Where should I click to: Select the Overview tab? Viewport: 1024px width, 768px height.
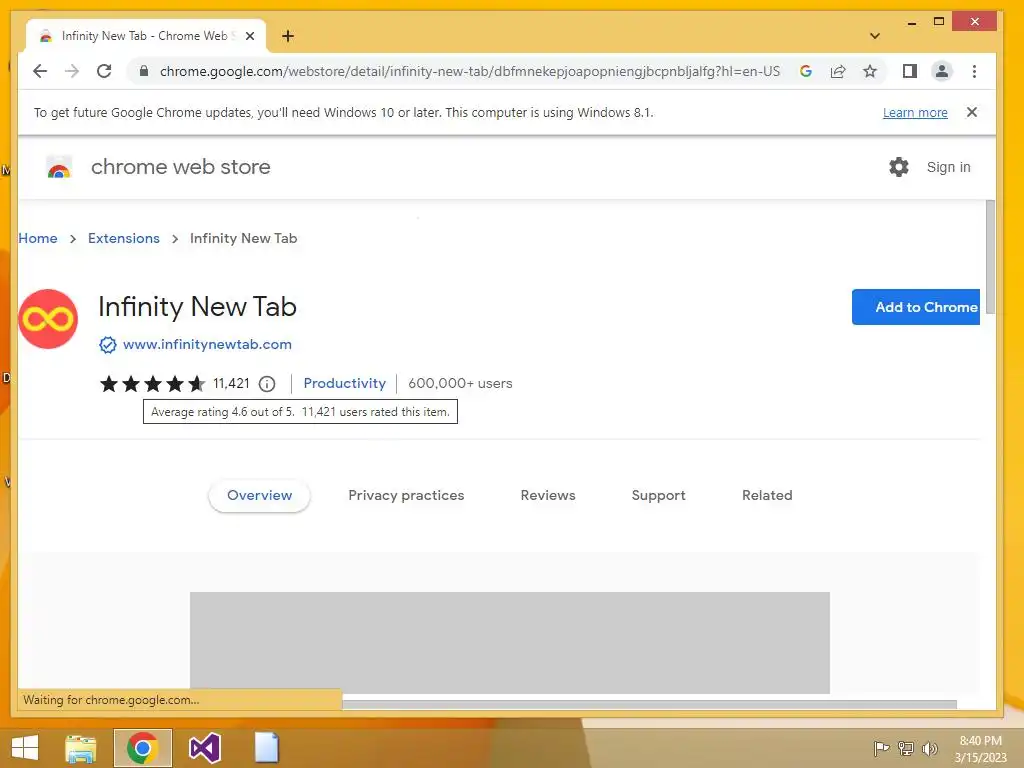tap(259, 496)
